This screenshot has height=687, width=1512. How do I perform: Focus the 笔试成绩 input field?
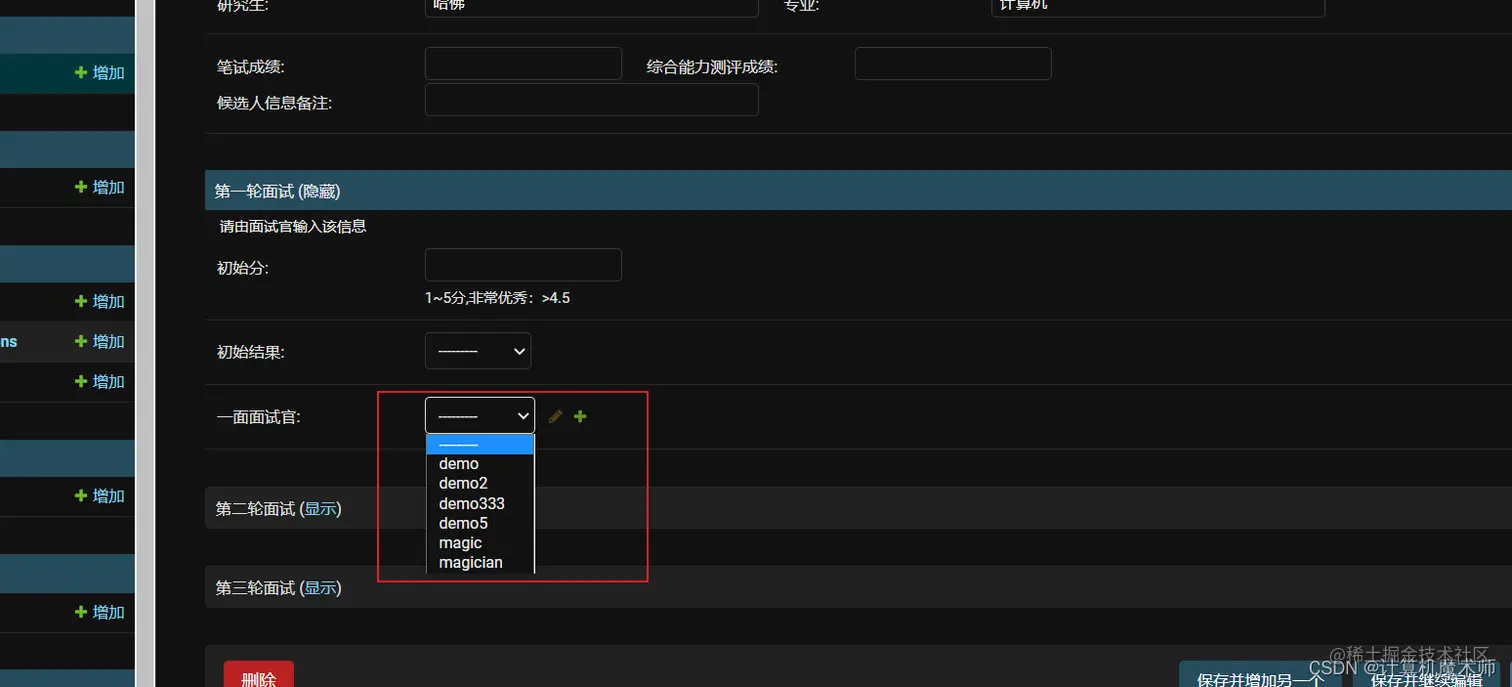coord(523,64)
